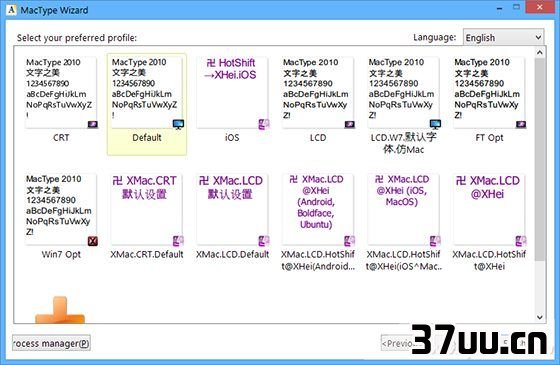Select the Win7 Opt profile thumbnail
560x365 pixels.
coord(61,209)
